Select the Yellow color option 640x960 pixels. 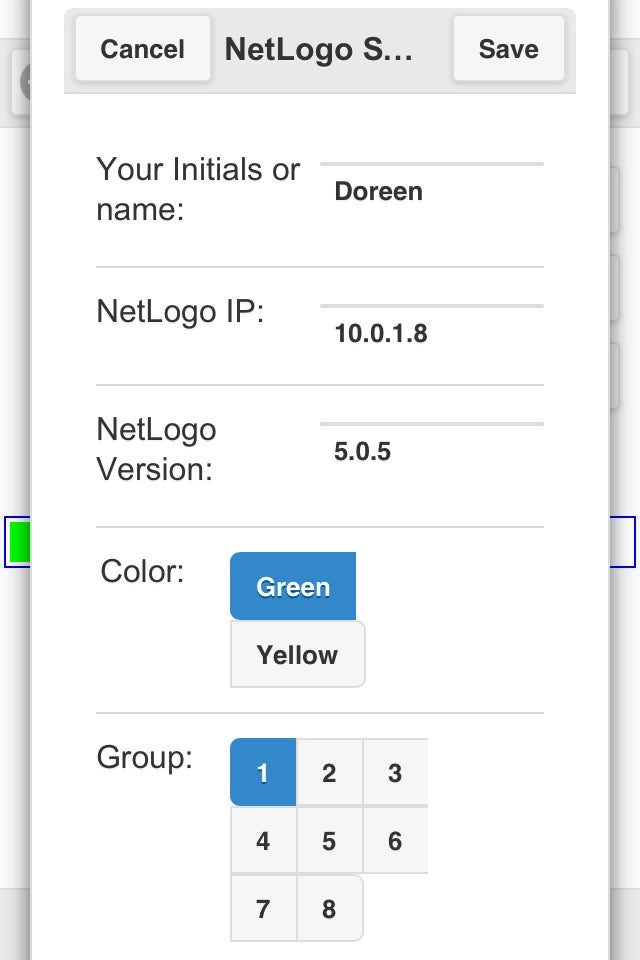pos(297,654)
